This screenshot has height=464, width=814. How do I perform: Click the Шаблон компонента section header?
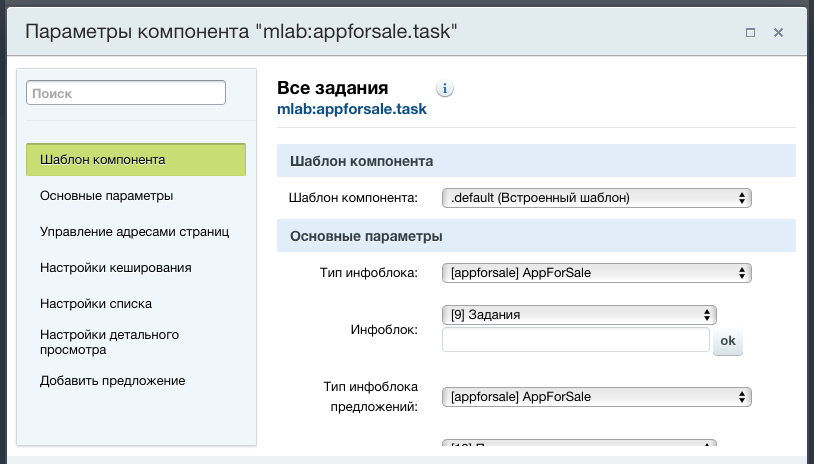536,161
